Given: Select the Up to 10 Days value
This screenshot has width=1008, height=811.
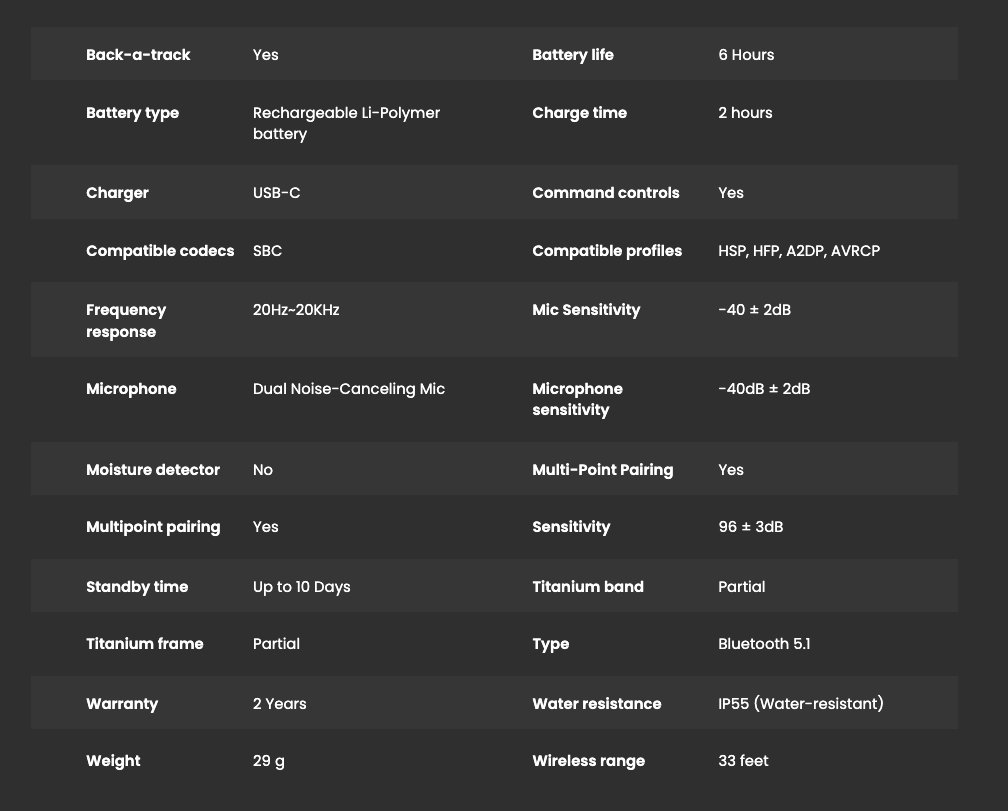Looking at the screenshot, I should (302, 587).
